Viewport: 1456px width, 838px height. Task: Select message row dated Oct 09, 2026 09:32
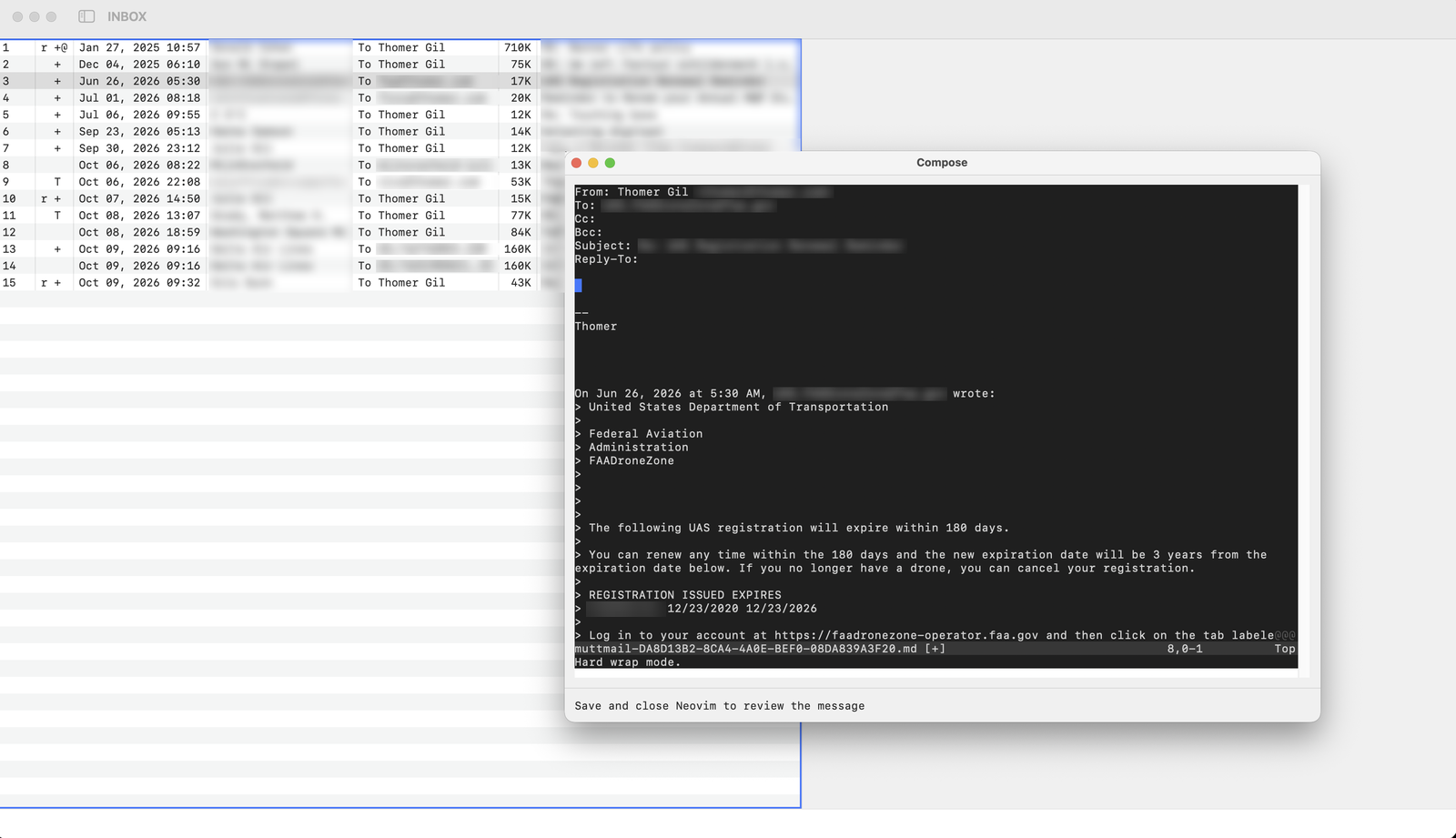click(x=282, y=283)
